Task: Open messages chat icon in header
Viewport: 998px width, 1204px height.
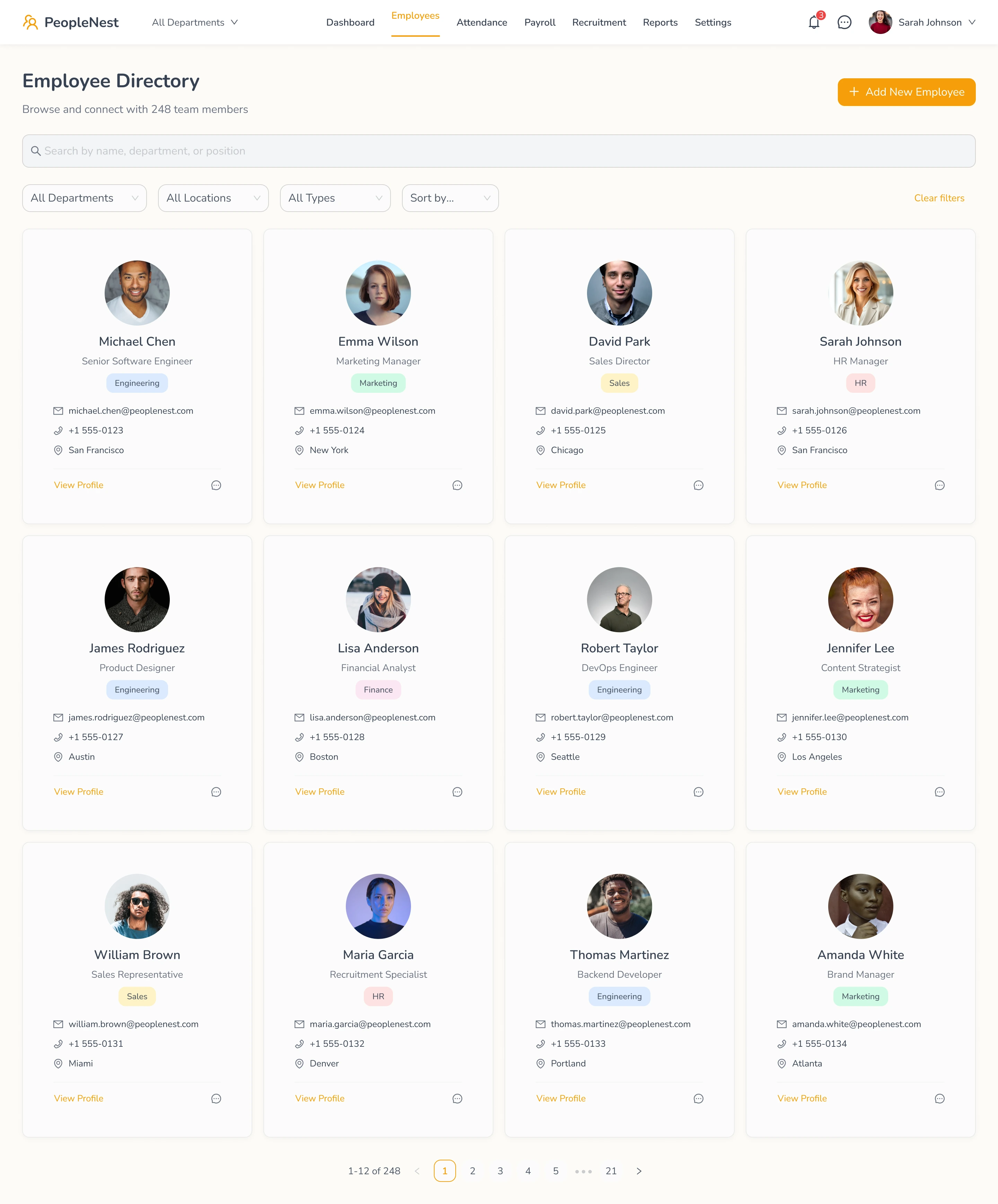Action: [844, 23]
